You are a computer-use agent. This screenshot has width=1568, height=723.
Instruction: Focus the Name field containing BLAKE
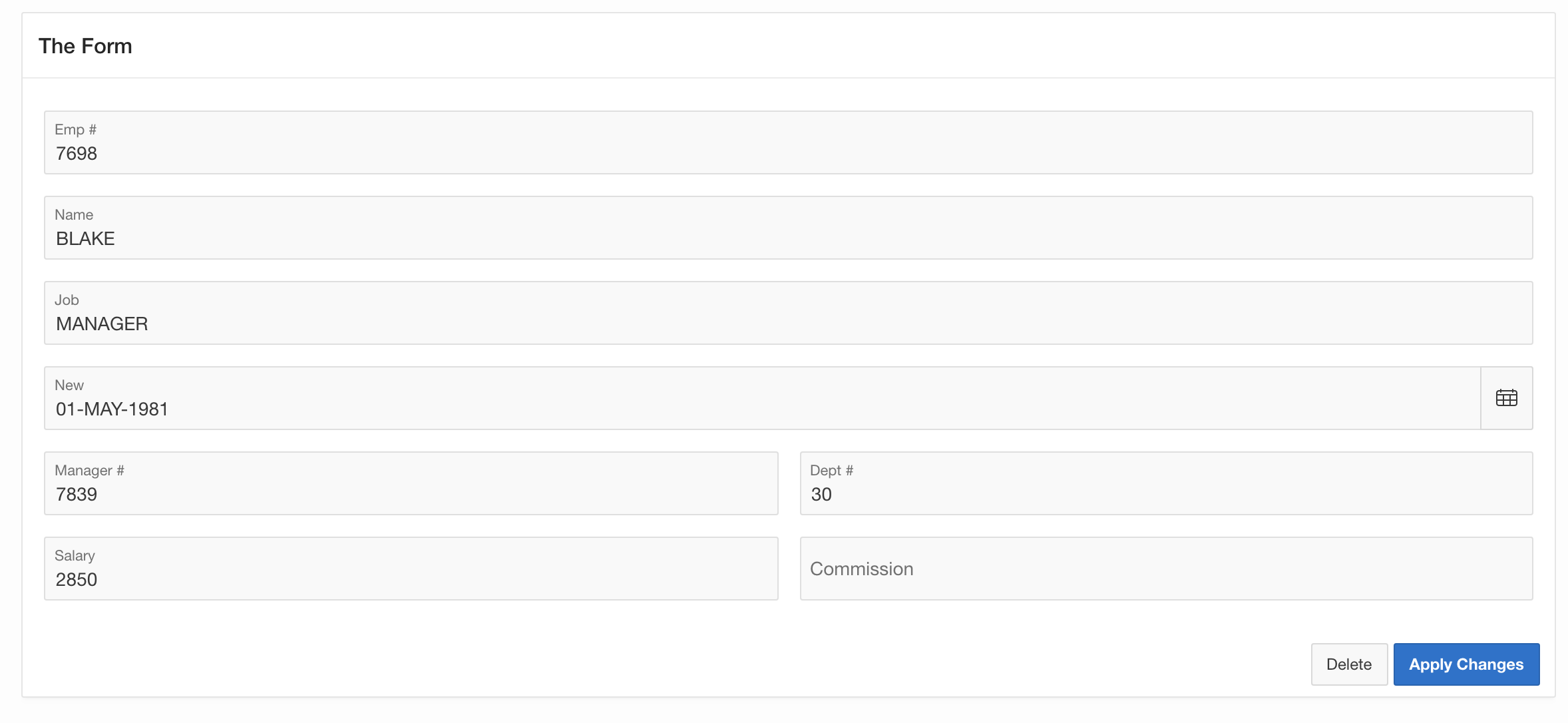coord(788,238)
